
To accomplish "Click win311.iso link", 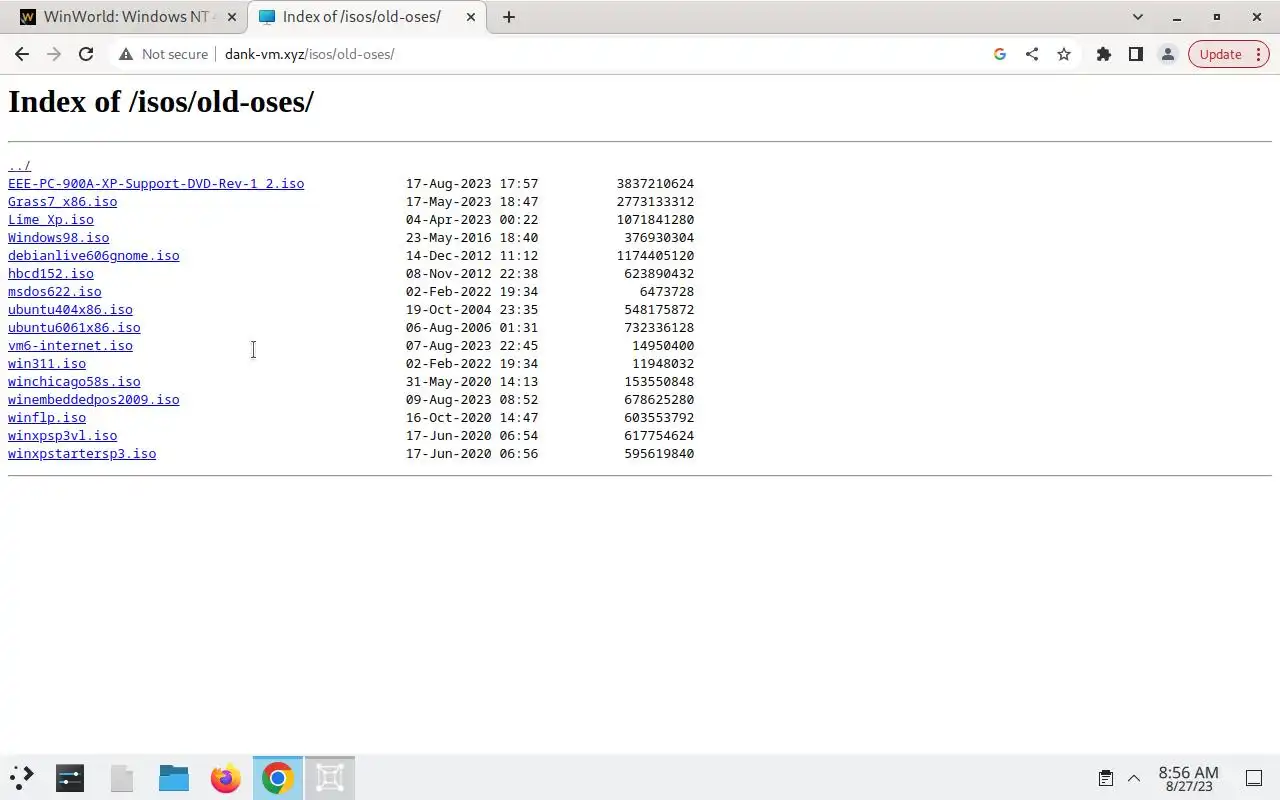I will coord(47,363).
